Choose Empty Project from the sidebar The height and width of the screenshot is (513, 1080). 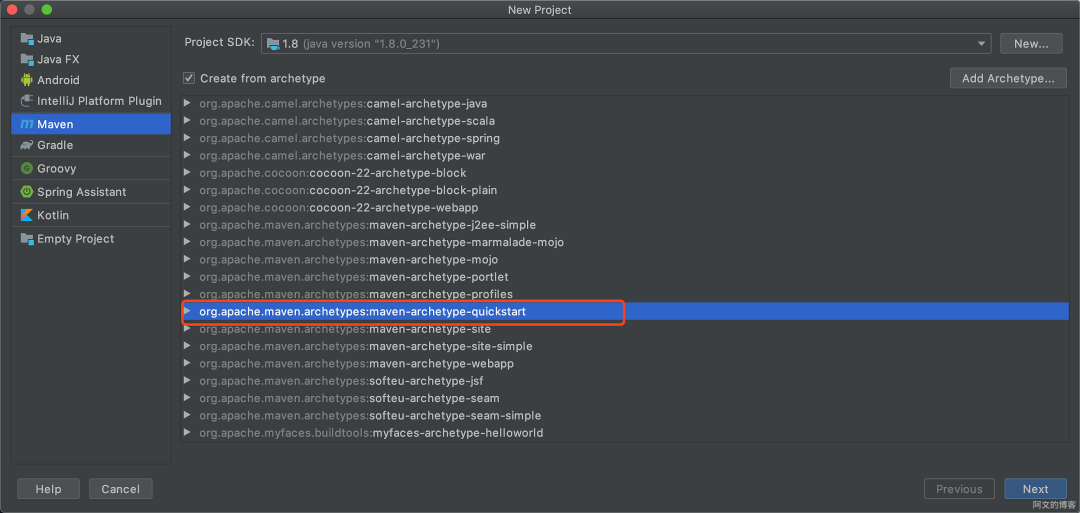[x=75, y=239]
